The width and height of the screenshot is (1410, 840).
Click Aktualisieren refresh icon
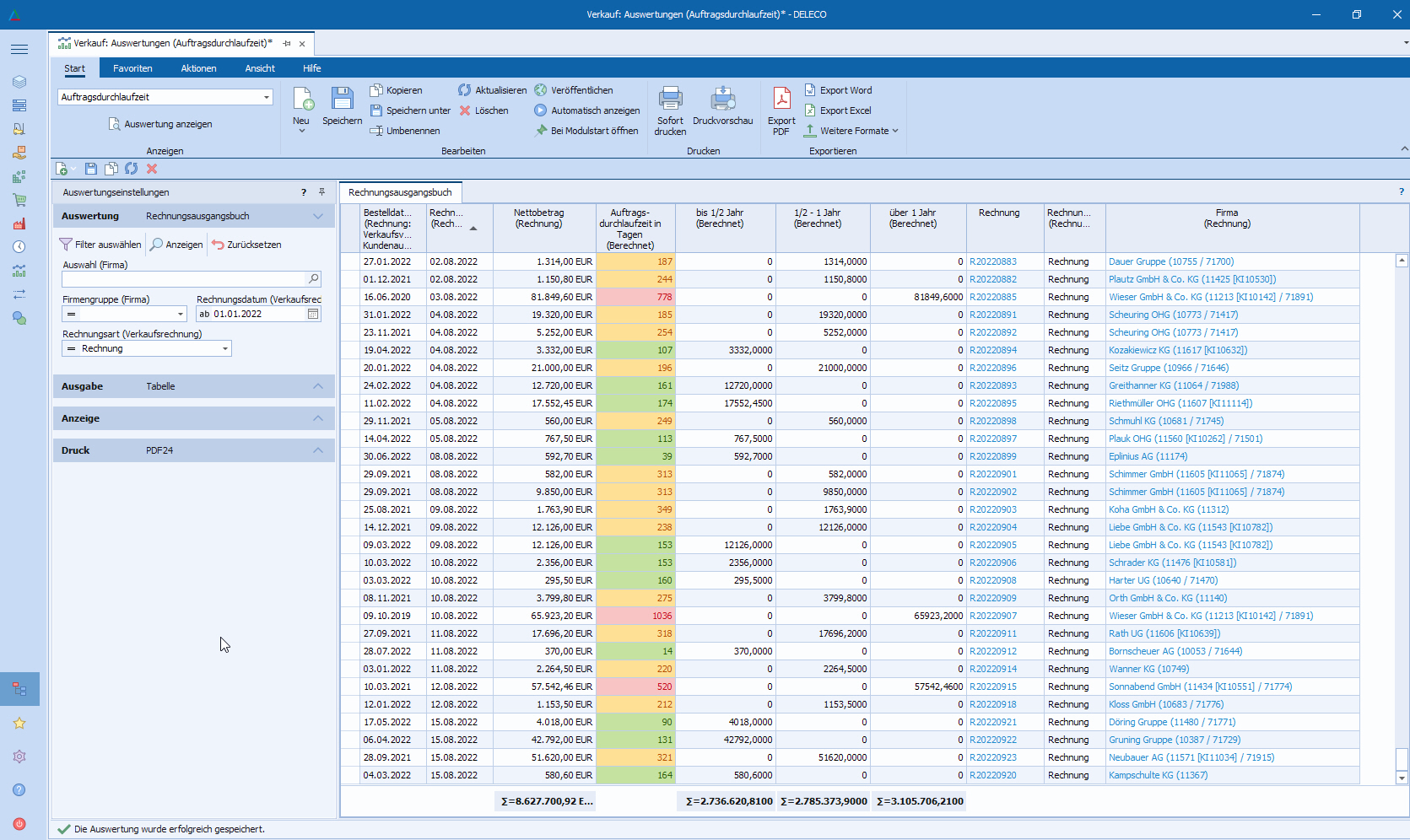coord(465,90)
